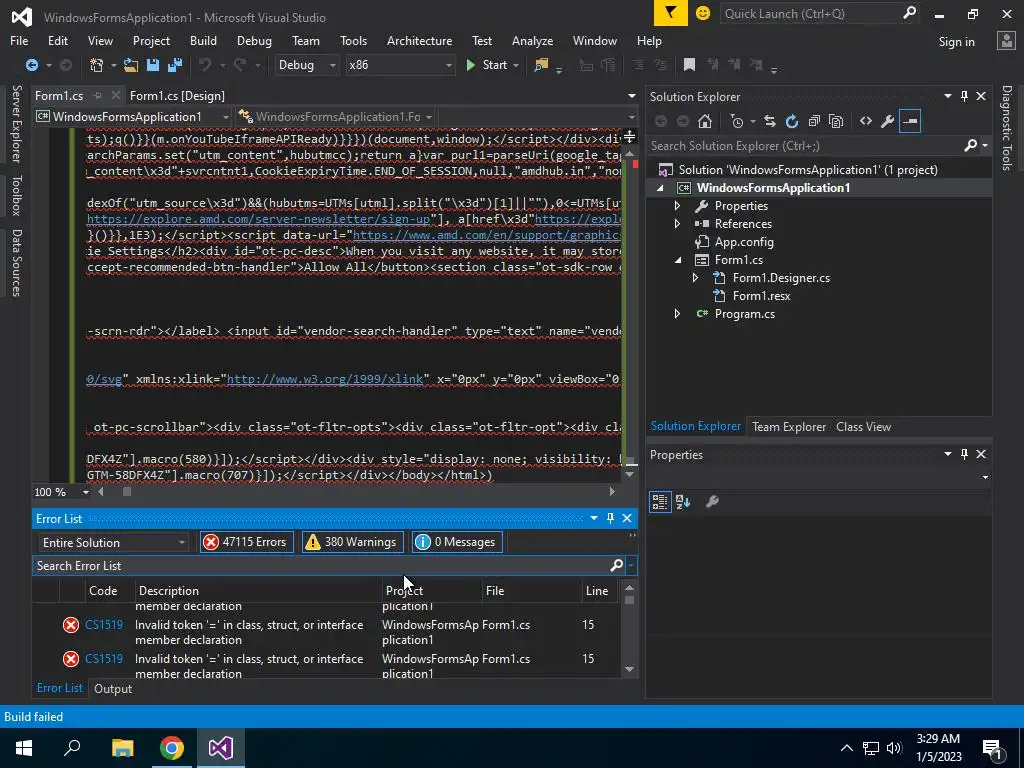Click the Solution Explorer Home icon
Screen dimensions: 1024x768
pyautogui.click(x=705, y=121)
